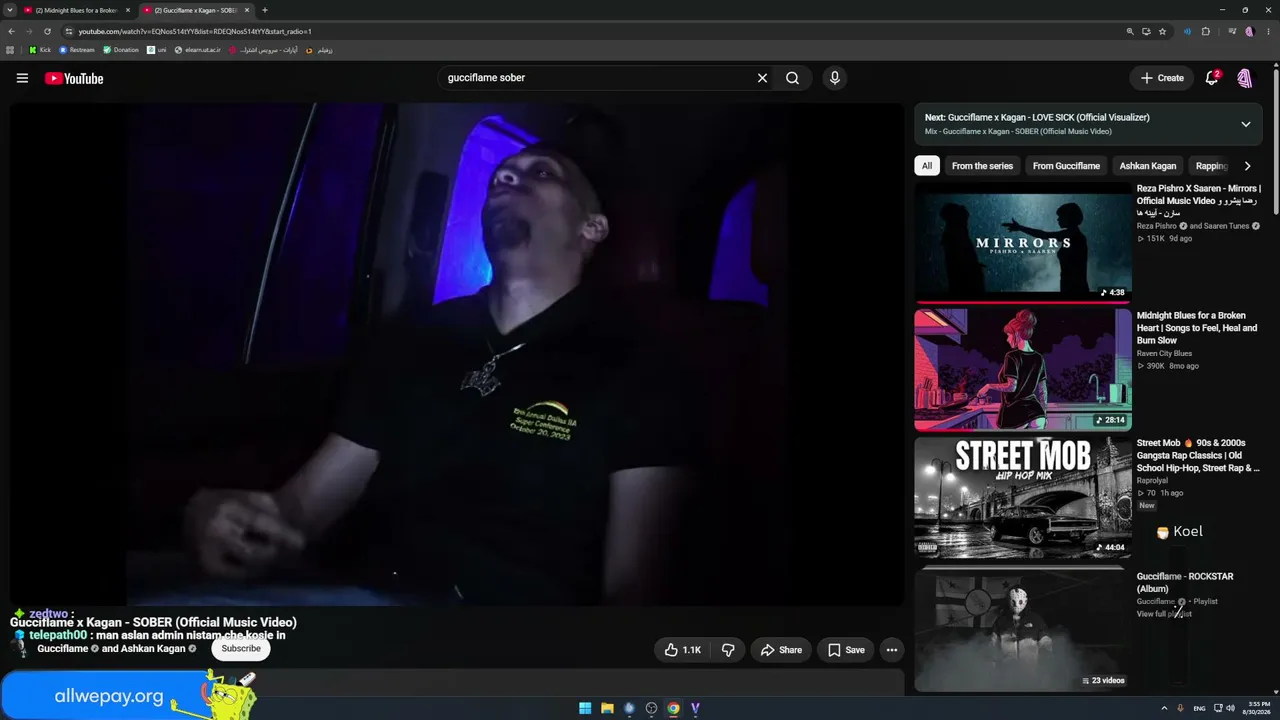Share the SOBER music video

tap(781, 650)
